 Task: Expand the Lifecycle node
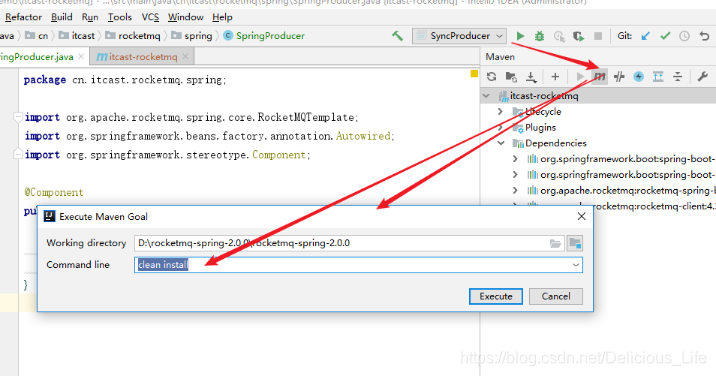pos(500,111)
